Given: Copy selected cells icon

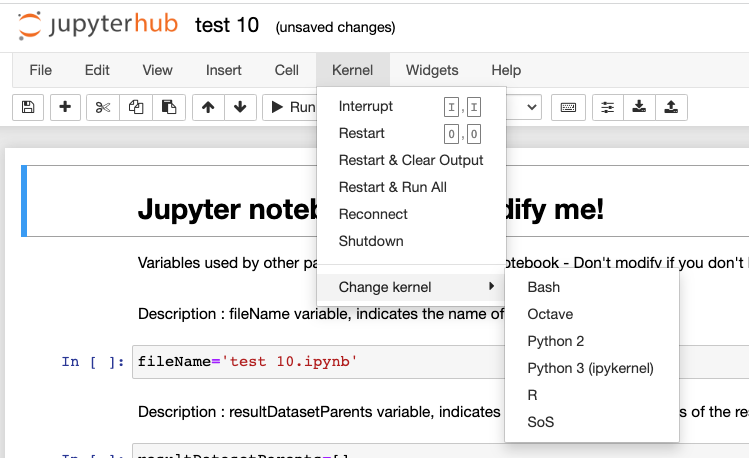Looking at the screenshot, I should tap(136, 107).
